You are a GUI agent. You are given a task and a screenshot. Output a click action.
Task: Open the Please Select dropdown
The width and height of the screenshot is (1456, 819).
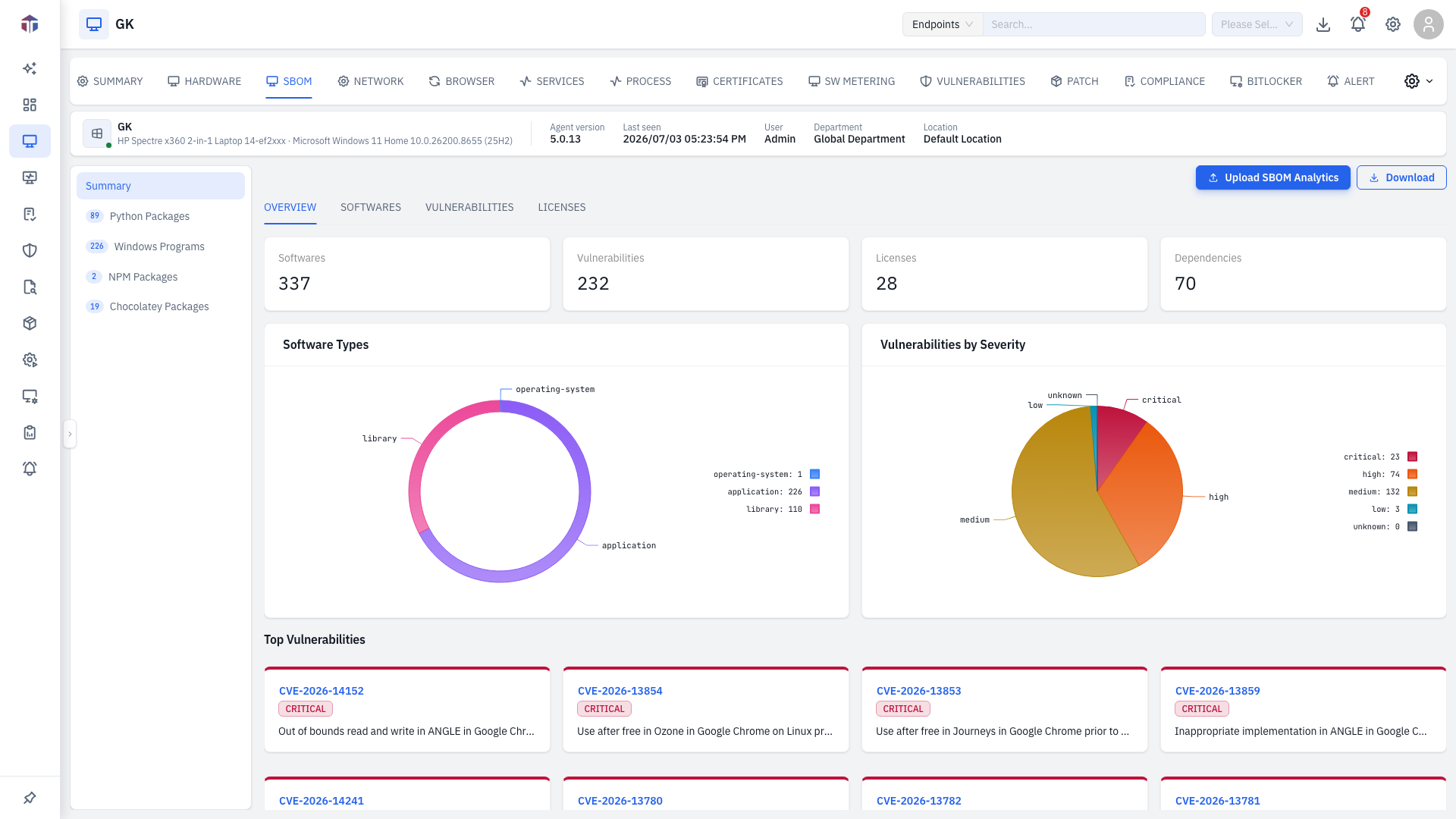pos(1257,24)
